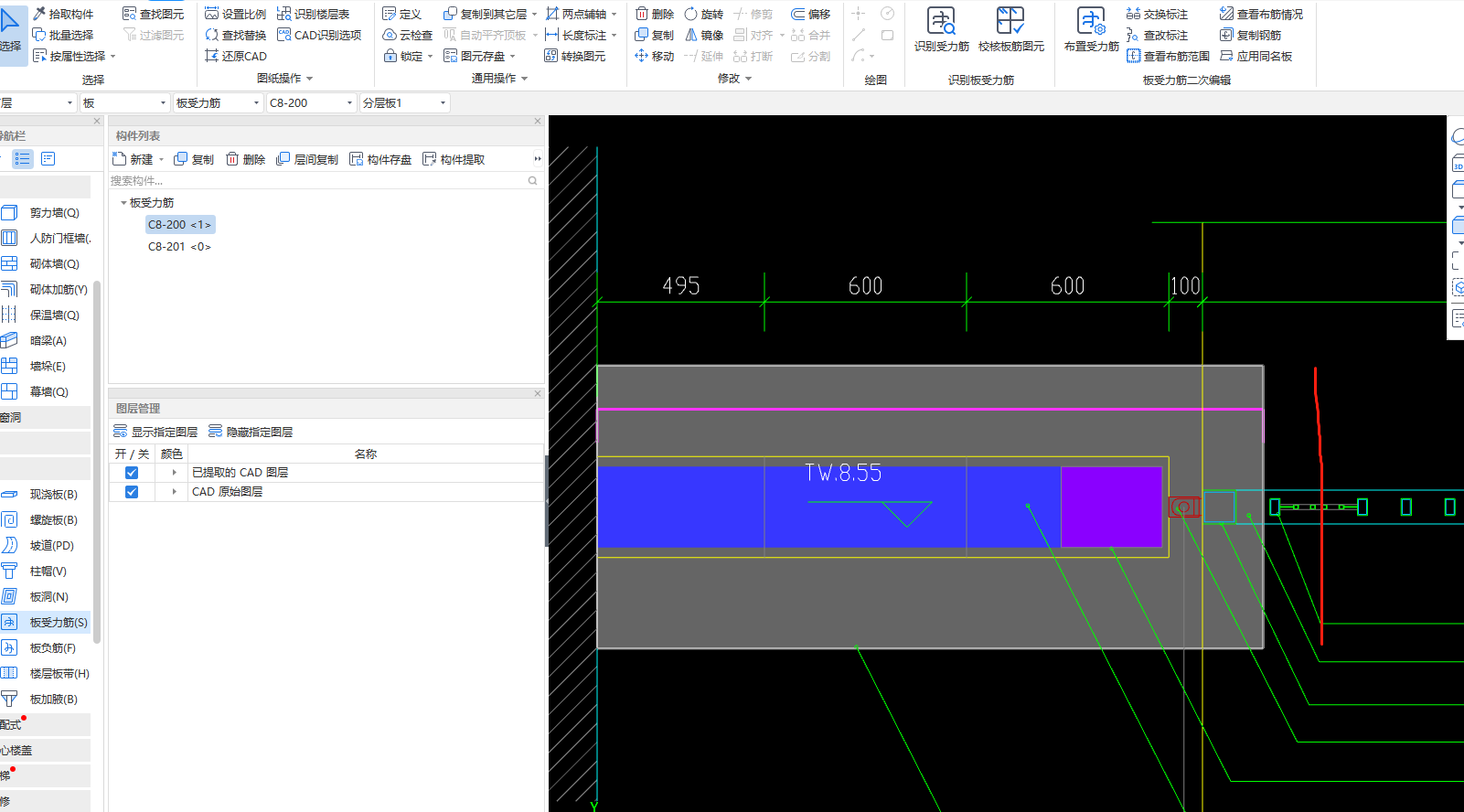Screen dimensions: 1464x812
Task: Click 层间复制 copy between floors
Action: 307,159
